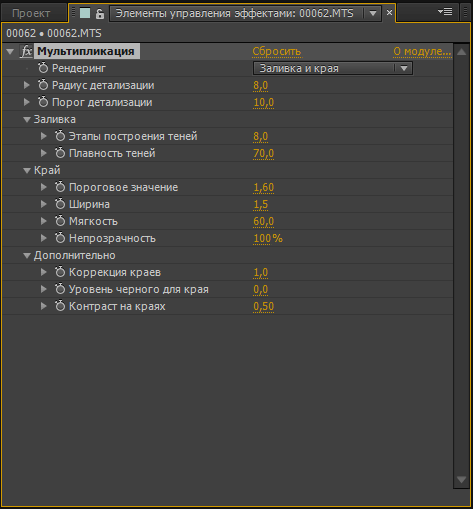Expand the Мягкость property

point(44,221)
